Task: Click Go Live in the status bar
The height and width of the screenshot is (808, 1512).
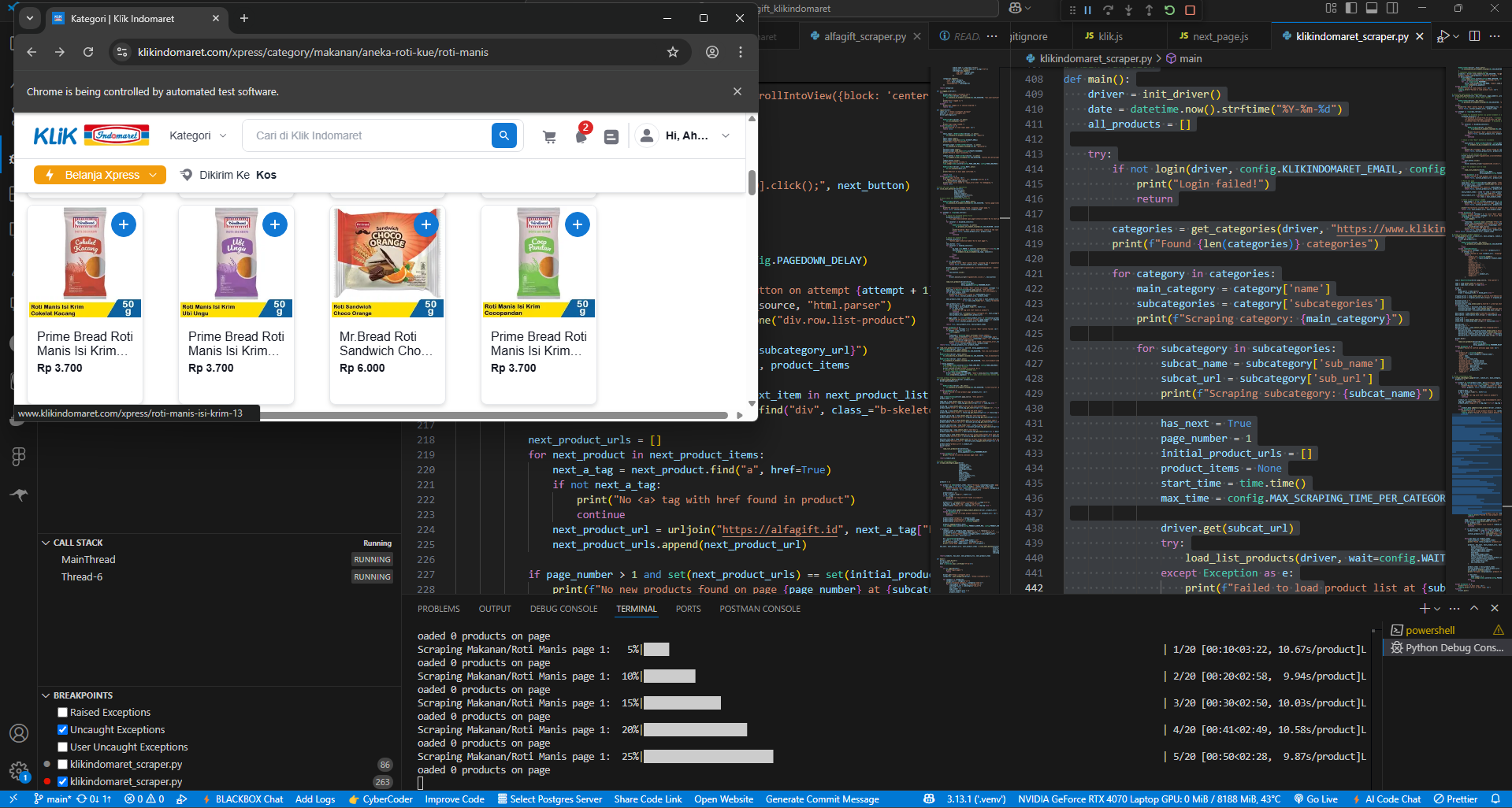Action: point(1316,799)
